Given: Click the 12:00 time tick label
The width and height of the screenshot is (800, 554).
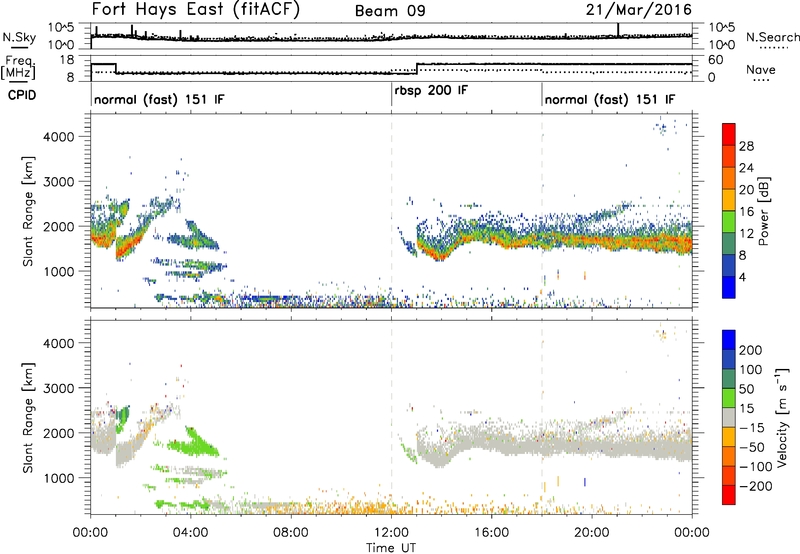Looking at the screenshot, I should 391,533.
